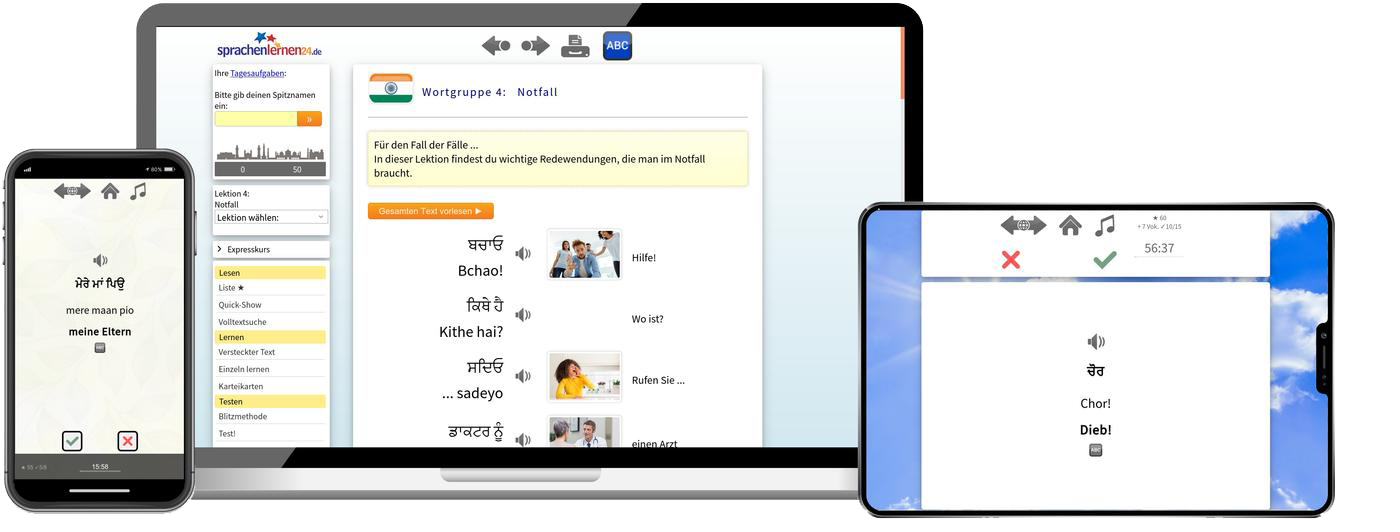Screen dimensions: 1400x532
Task: Click the red X box on phone
Action: (x=127, y=441)
